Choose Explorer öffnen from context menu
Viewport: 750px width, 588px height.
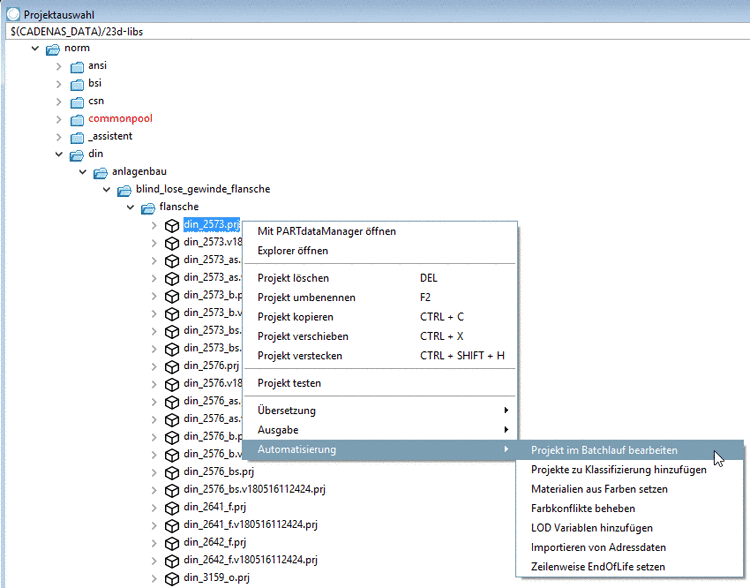(x=380, y=251)
